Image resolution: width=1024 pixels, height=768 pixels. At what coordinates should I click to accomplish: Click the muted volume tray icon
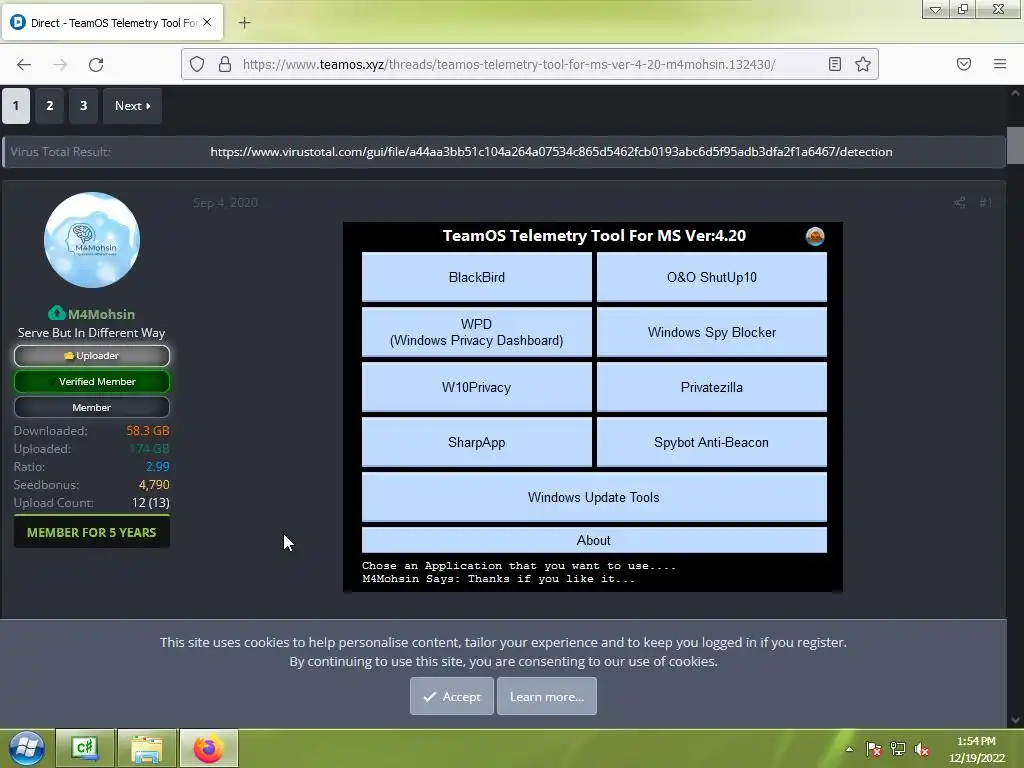[x=922, y=749]
